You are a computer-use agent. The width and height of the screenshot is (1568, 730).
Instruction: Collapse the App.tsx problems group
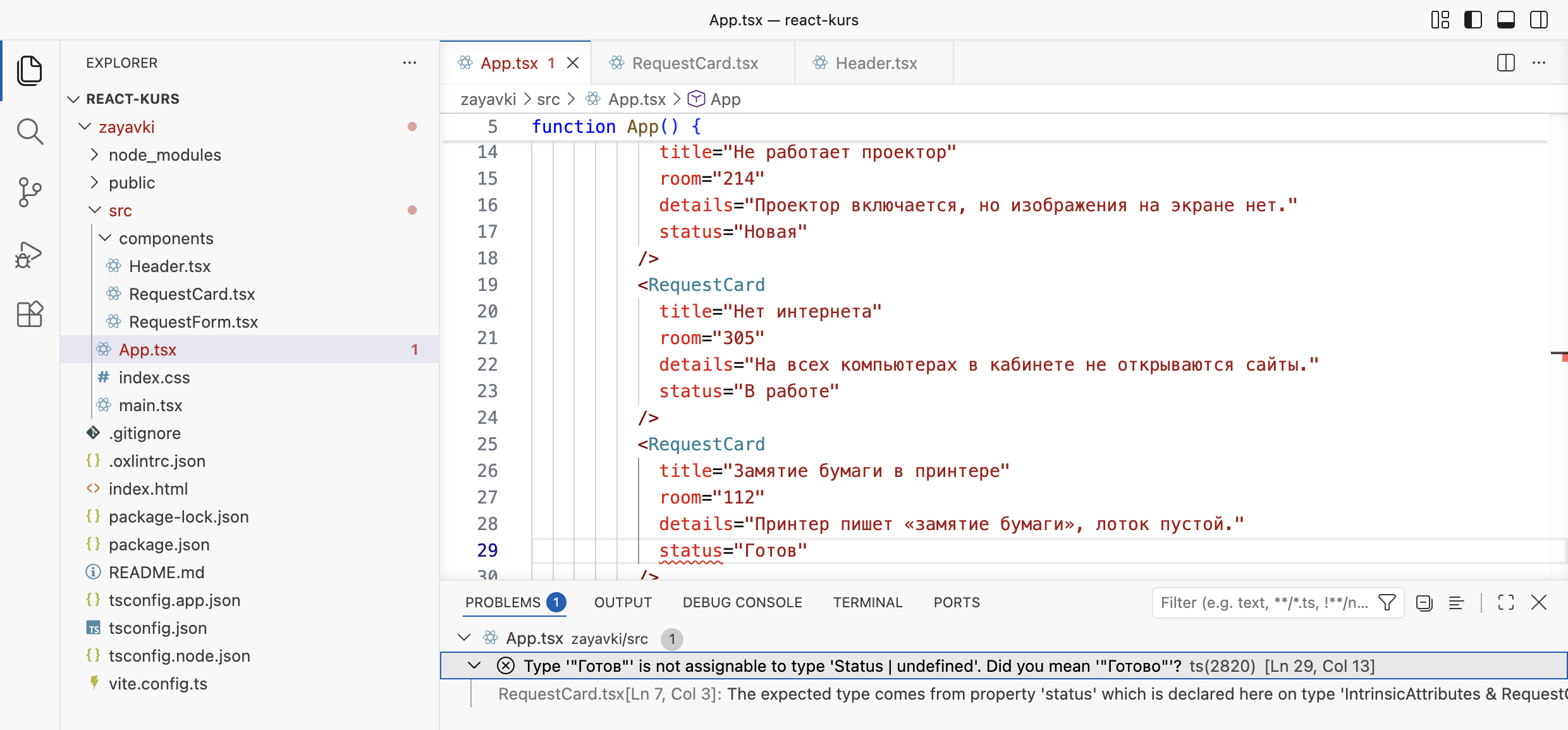pyautogui.click(x=464, y=638)
